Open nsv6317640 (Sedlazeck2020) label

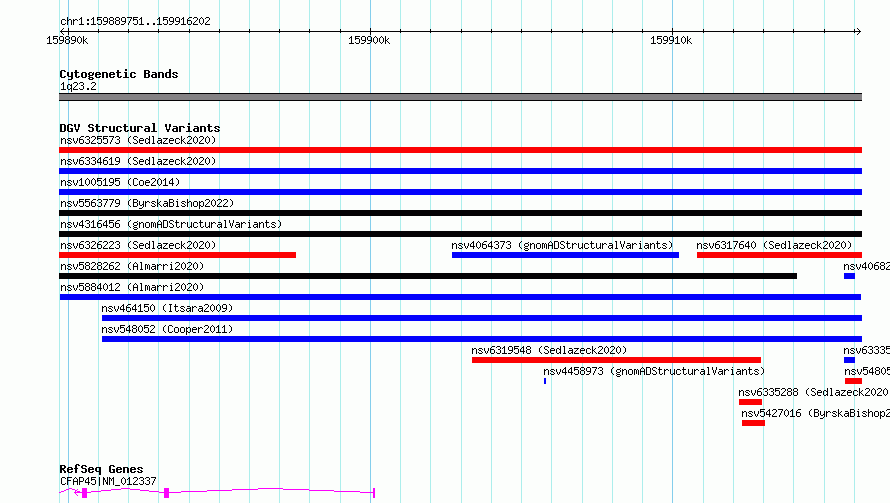tap(774, 245)
